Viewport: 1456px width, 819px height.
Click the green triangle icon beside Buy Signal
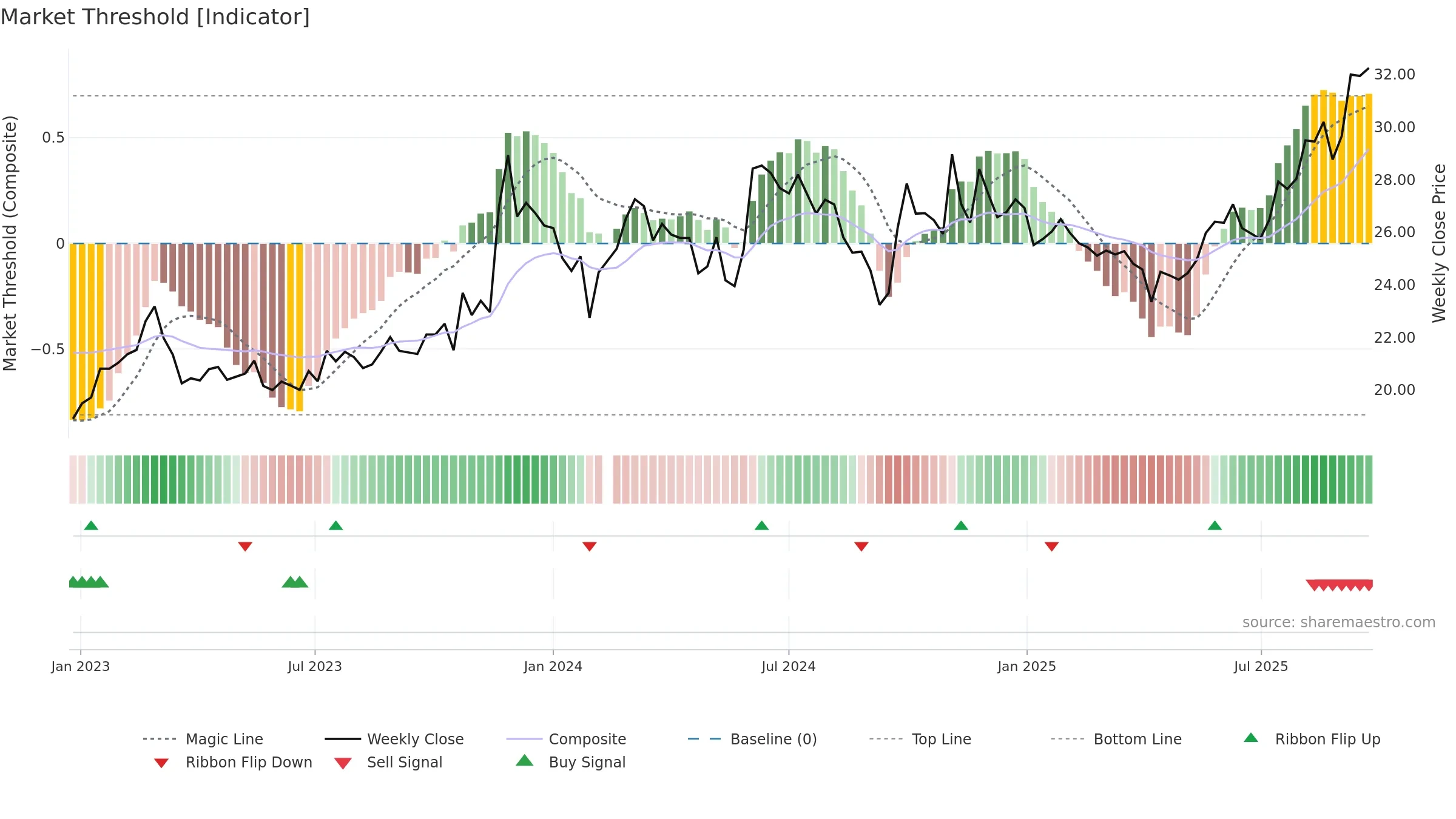point(525,760)
